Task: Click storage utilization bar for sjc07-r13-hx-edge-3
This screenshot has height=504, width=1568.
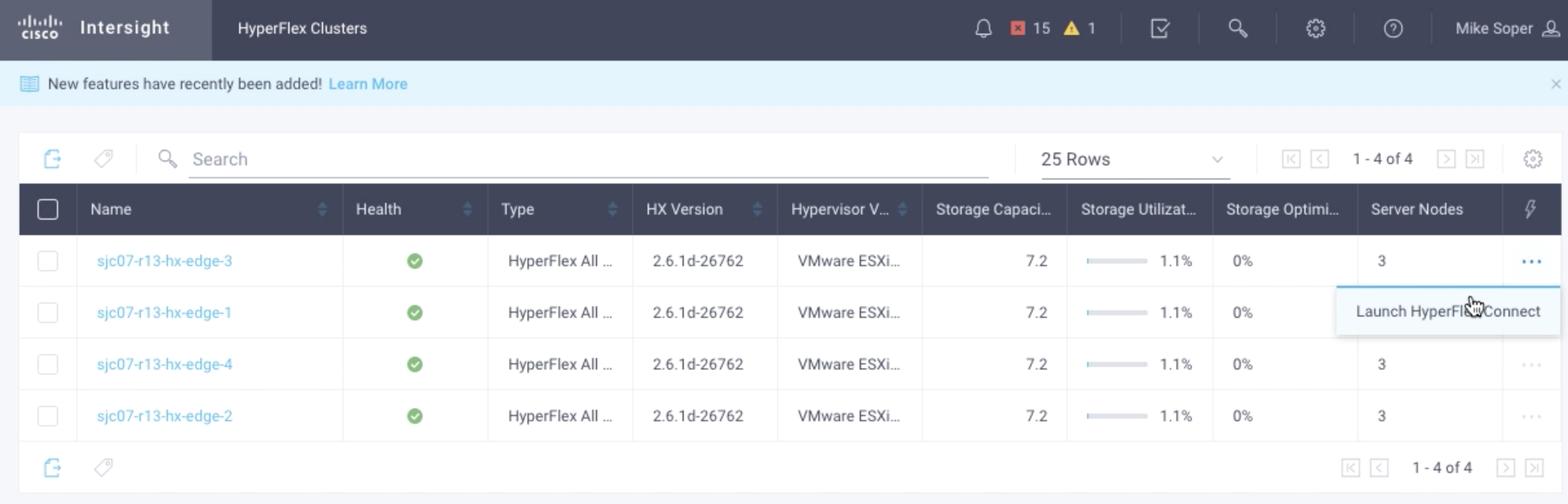Action: (1117, 261)
